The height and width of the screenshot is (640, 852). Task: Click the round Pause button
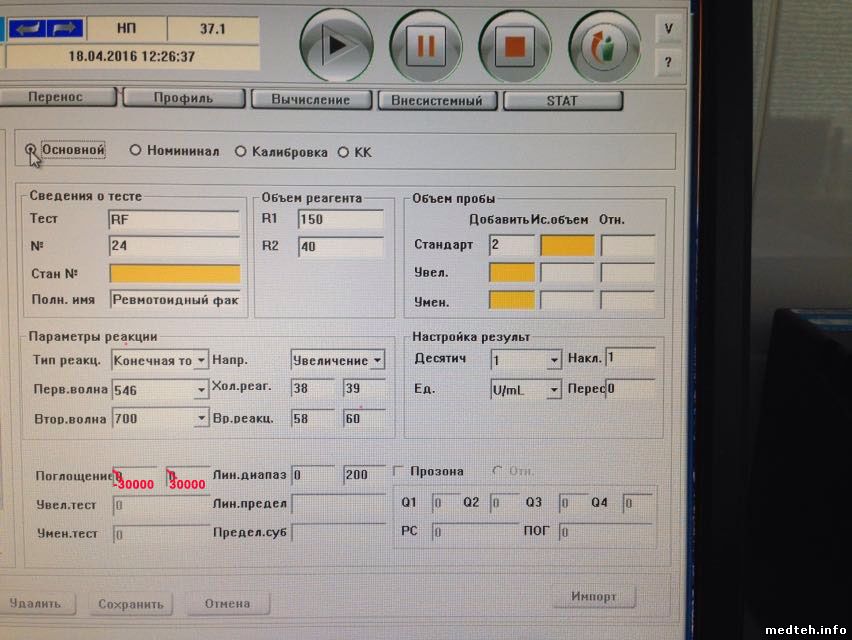pos(426,46)
